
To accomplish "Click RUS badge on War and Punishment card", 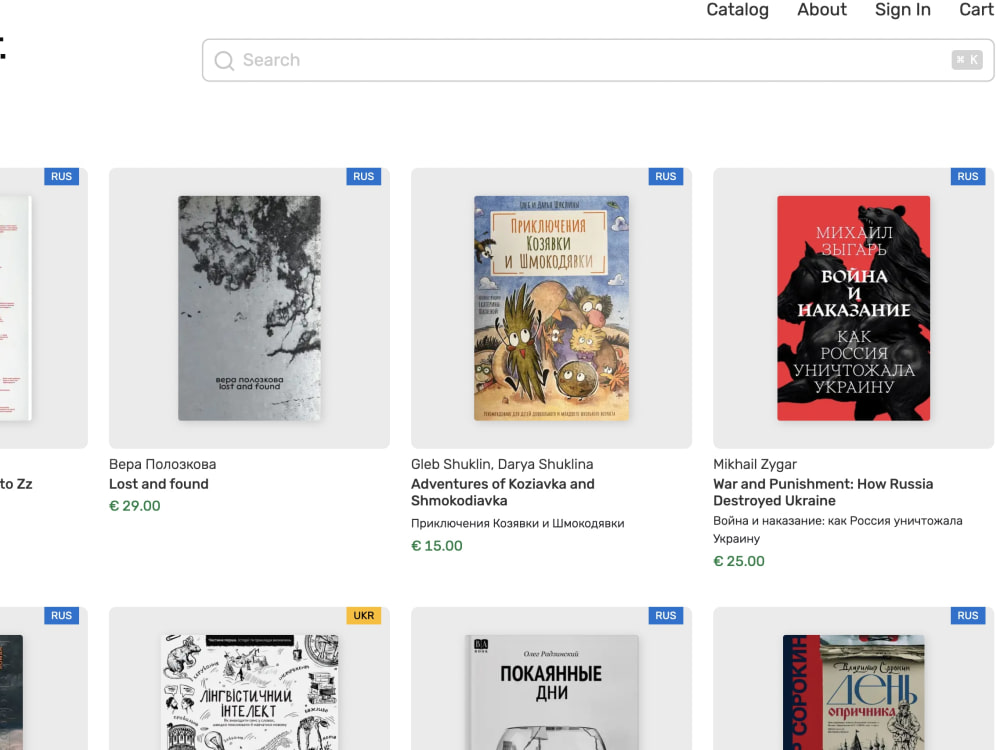I will 967,177.
